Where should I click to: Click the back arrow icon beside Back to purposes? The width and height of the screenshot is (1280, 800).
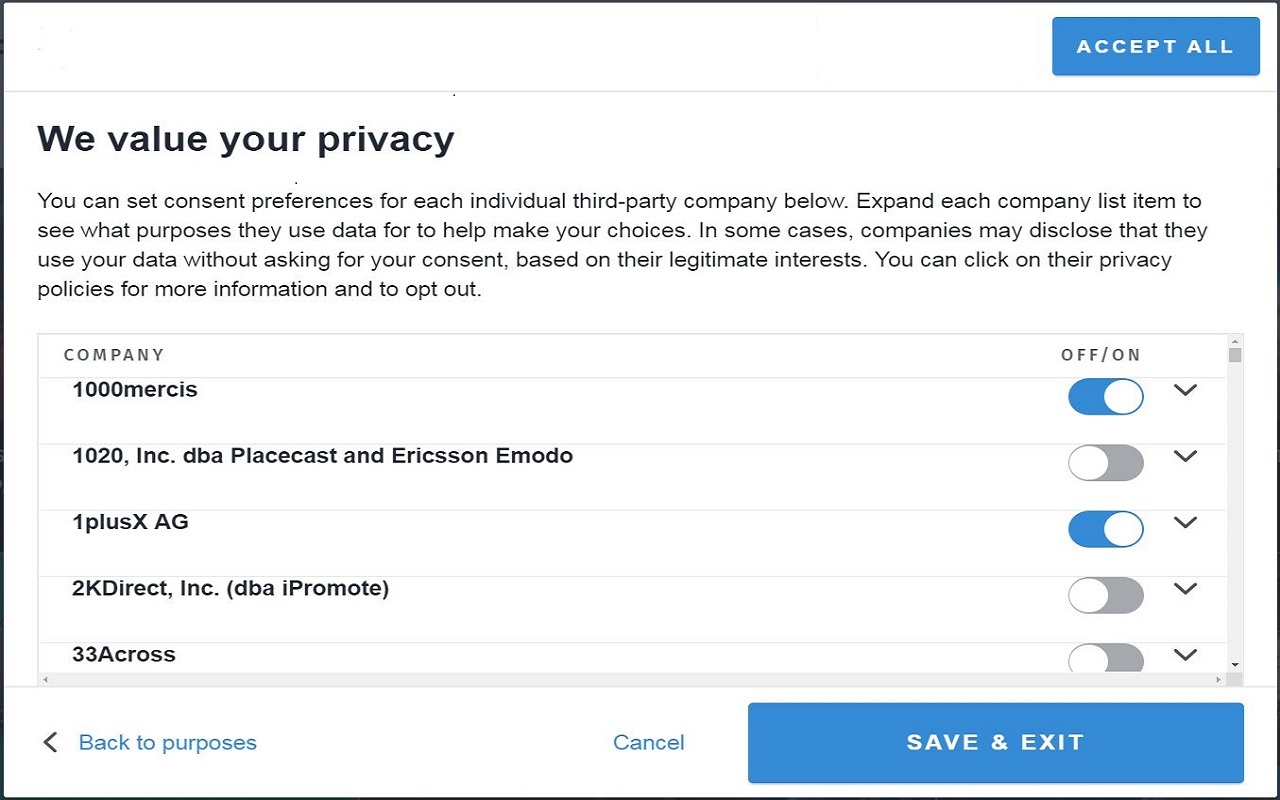[50, 742]
